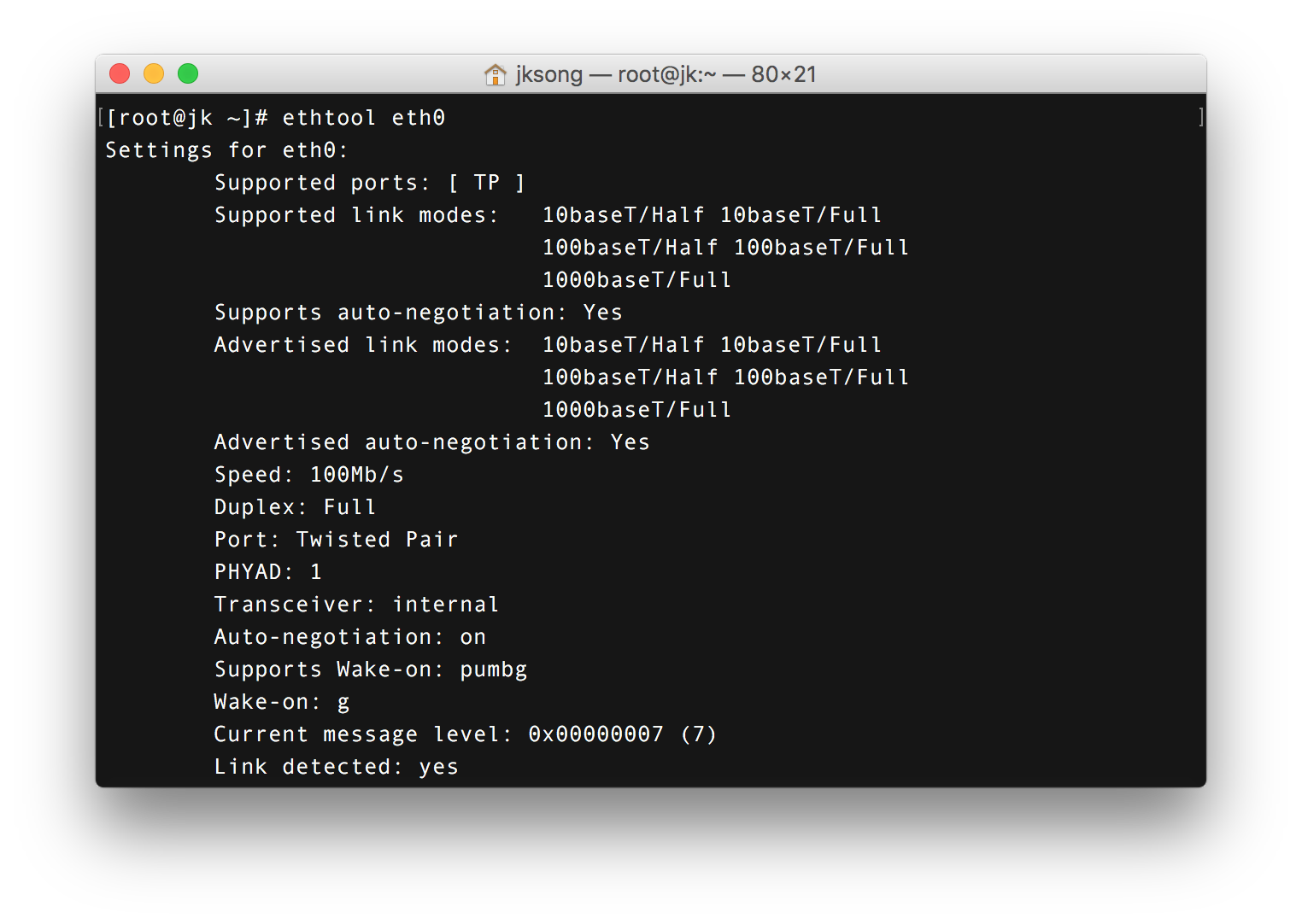Image resolution: width=1302 pixels, height=924 pixels.
Task: Click the Supported ports TP line
Action: pyautogui.click(x=369, y=183)
